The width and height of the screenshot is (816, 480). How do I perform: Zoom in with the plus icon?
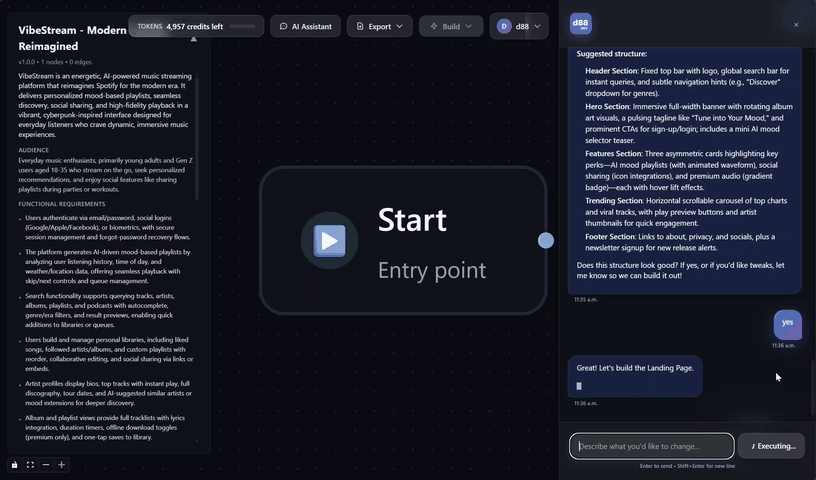[61, 465]
